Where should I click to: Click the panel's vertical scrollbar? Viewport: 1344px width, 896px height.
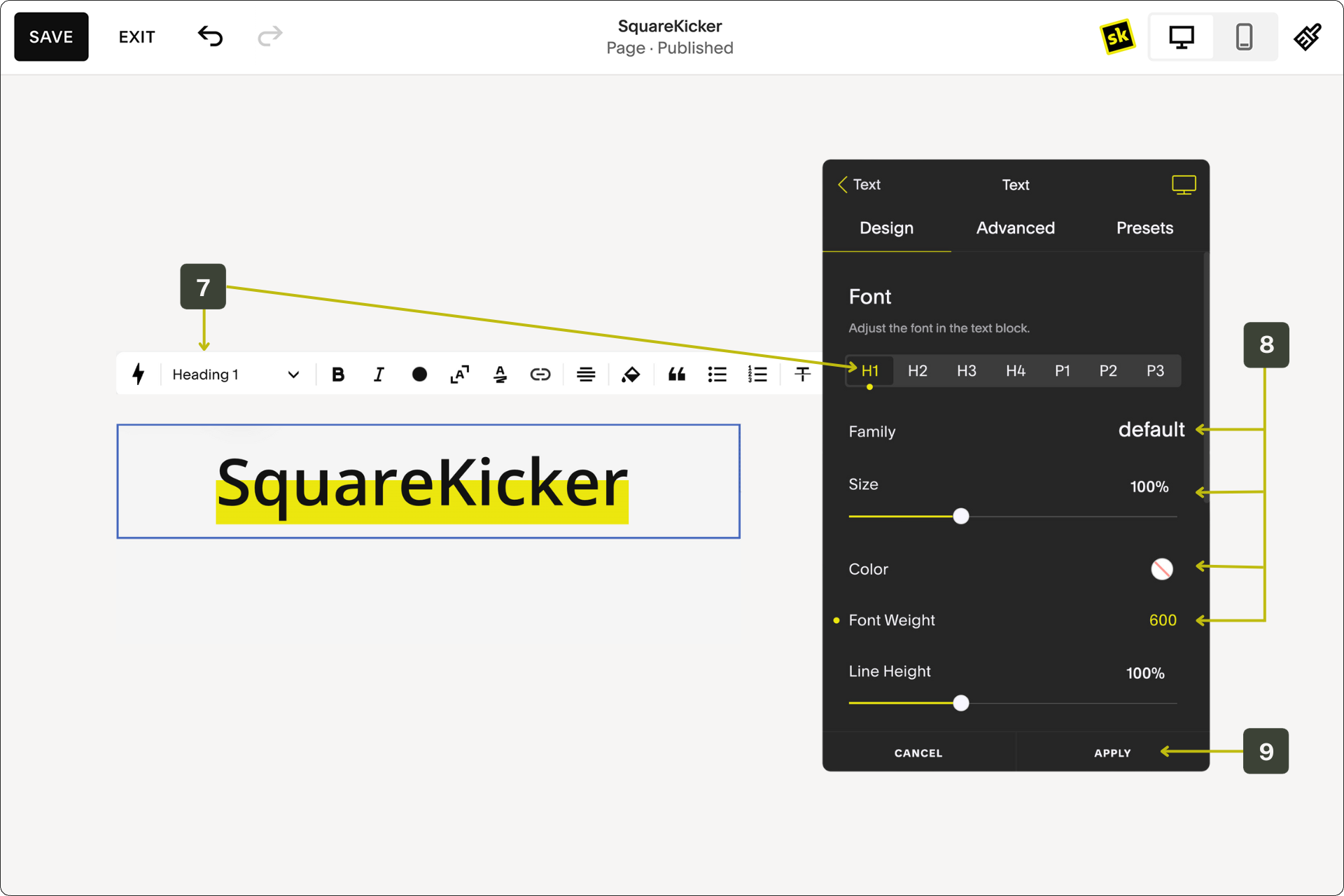click(x=1206, y=378)
